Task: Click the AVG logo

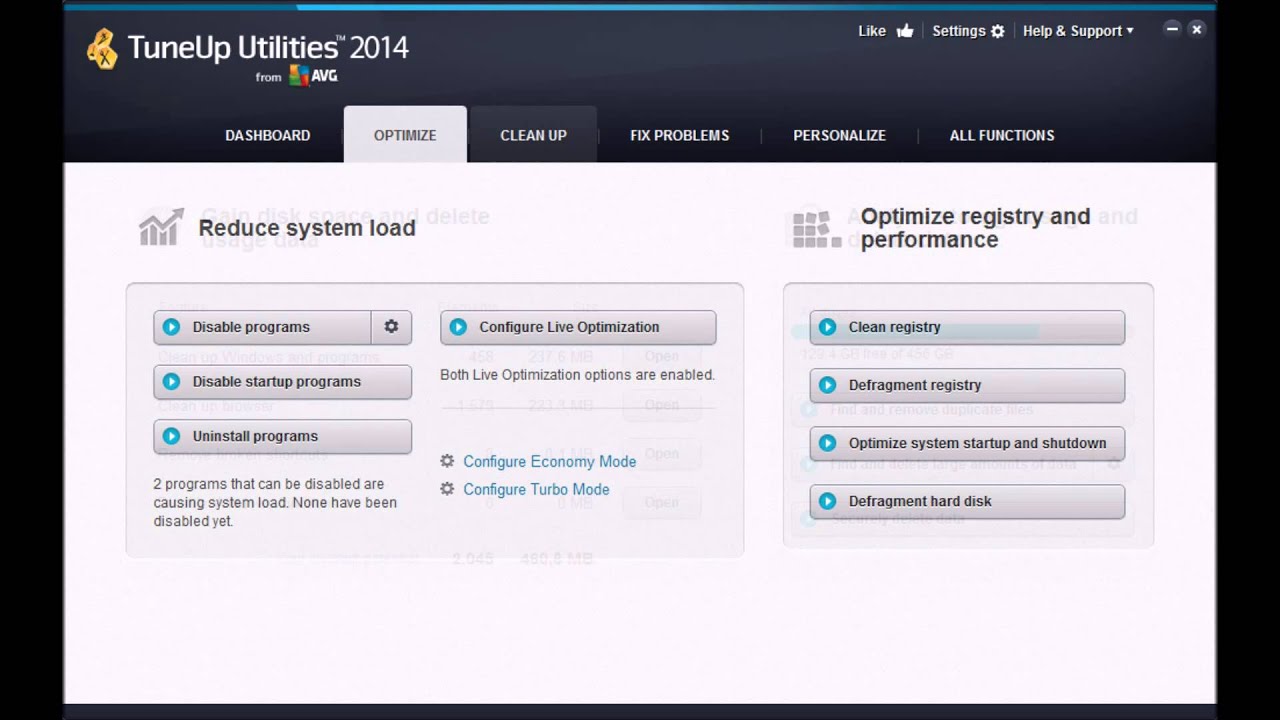Action: tap(313, 76)
